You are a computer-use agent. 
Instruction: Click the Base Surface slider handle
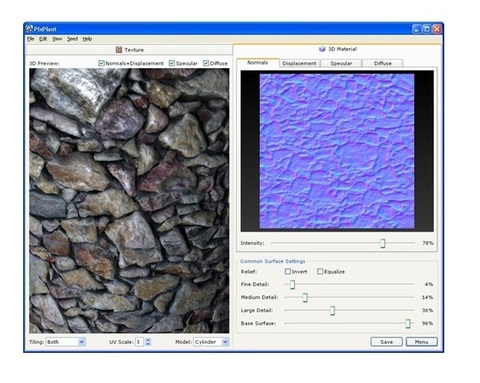[408, 323]
